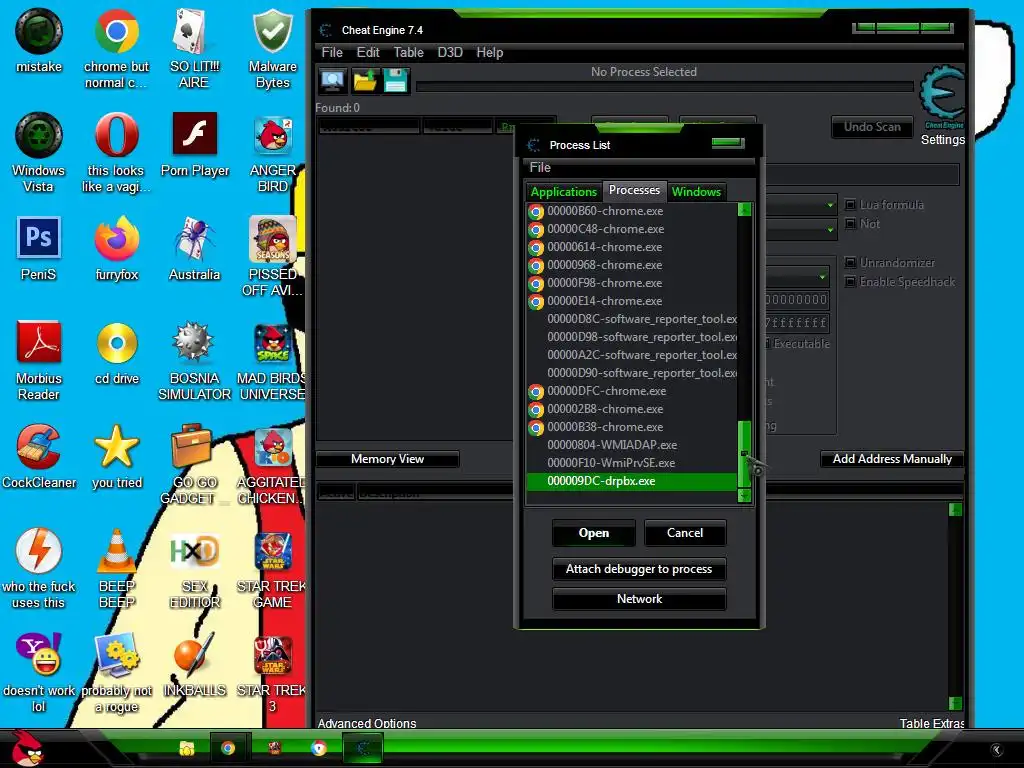This screenshot has width=1024, height=768.
Task: Open the File menu in Cheat Engine
Action: [x=332, y=52]
